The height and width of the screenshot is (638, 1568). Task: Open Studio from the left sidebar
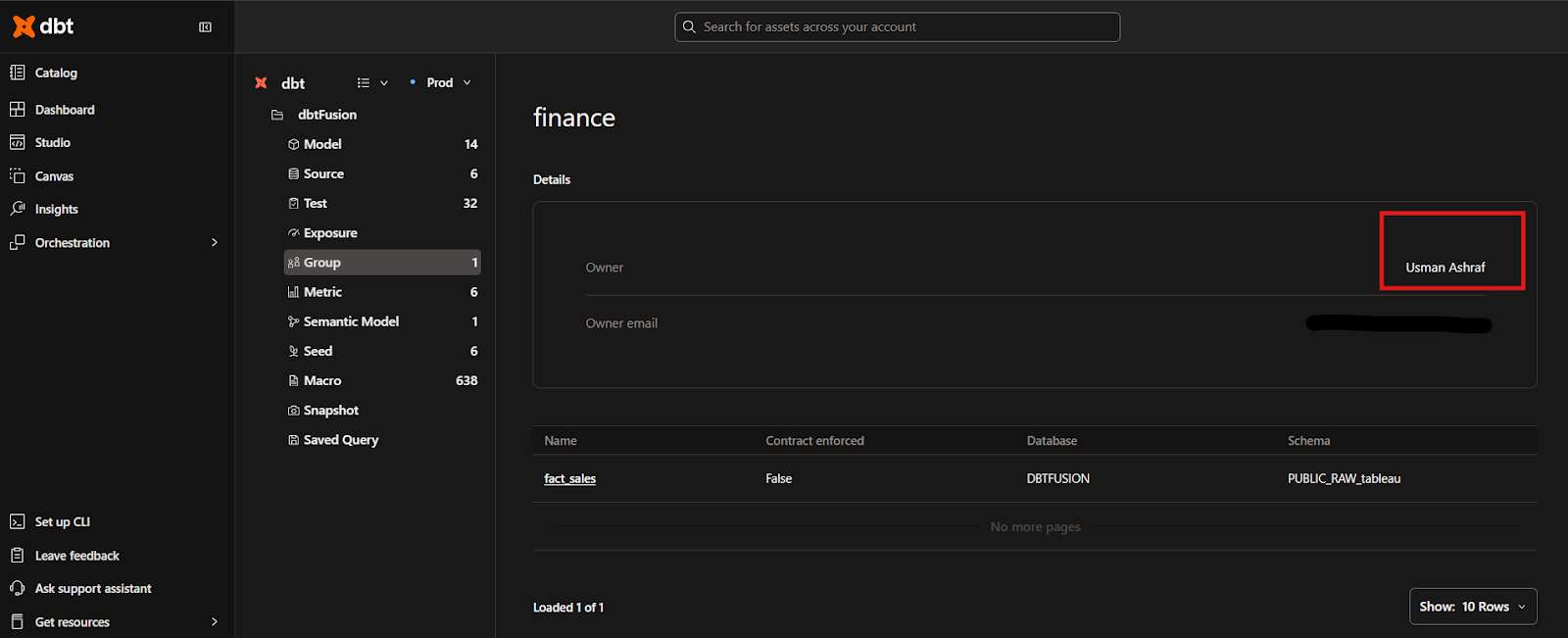(x=52, y=143)
